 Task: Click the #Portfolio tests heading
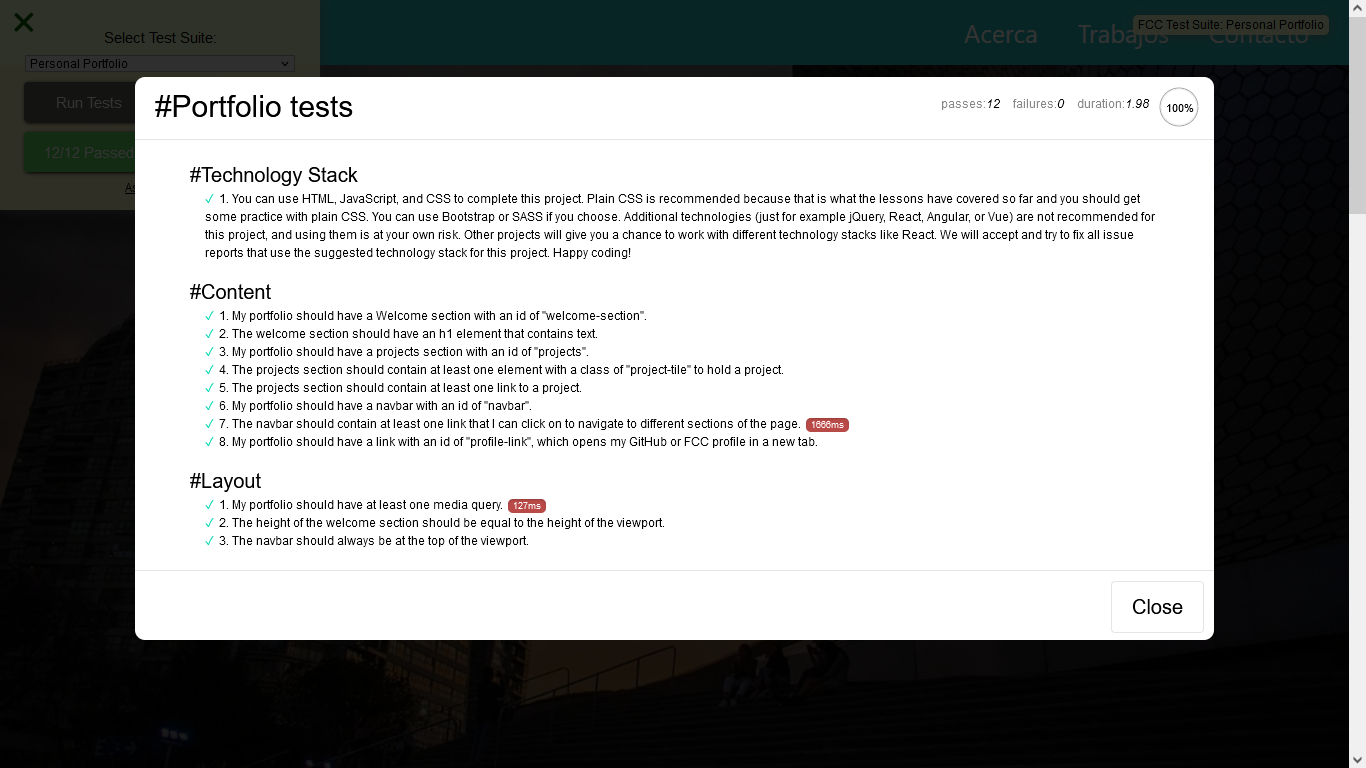point(254,107)
